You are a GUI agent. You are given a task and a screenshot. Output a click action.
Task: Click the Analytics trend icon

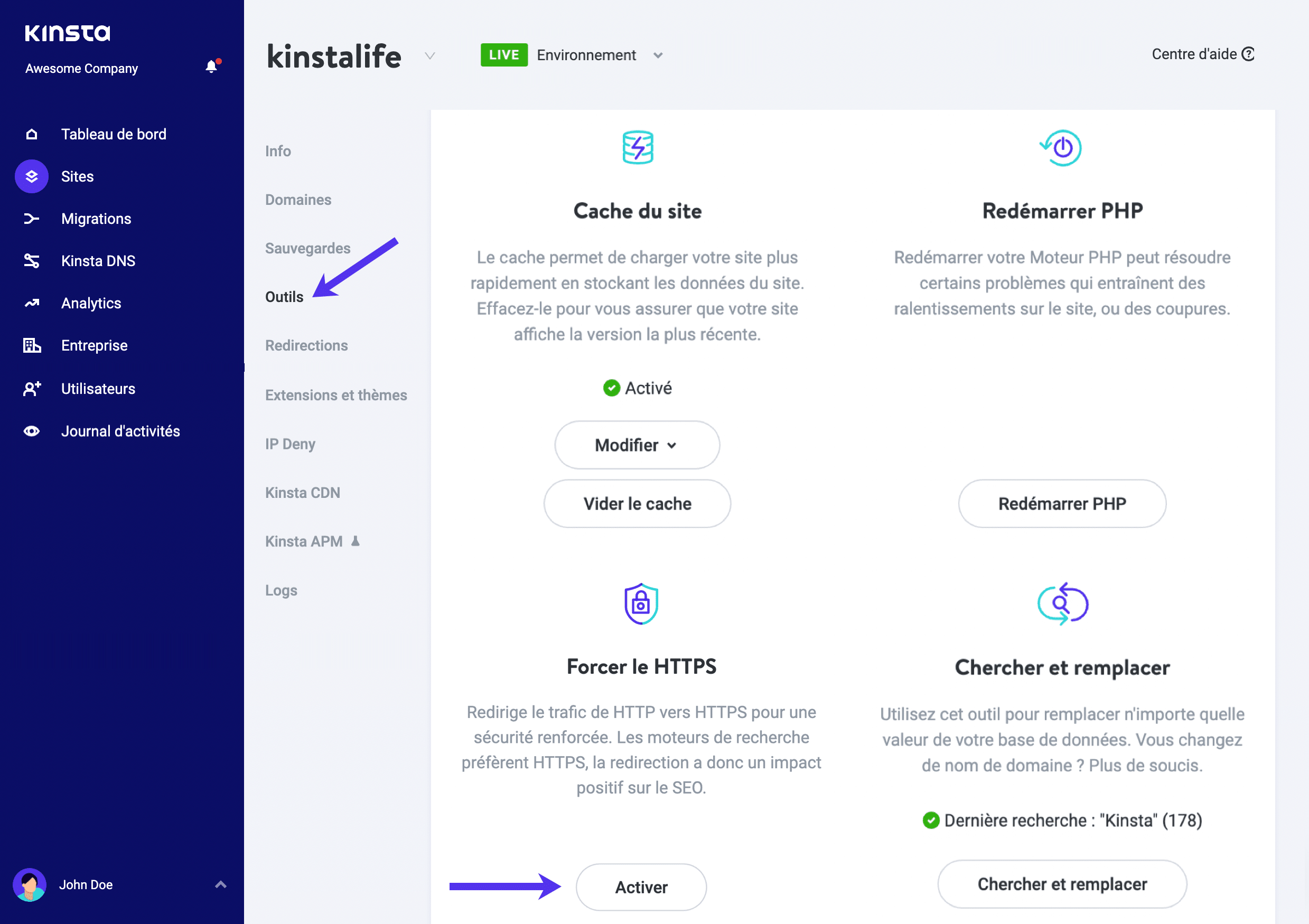pyautogui.click(x=32, y=303)
